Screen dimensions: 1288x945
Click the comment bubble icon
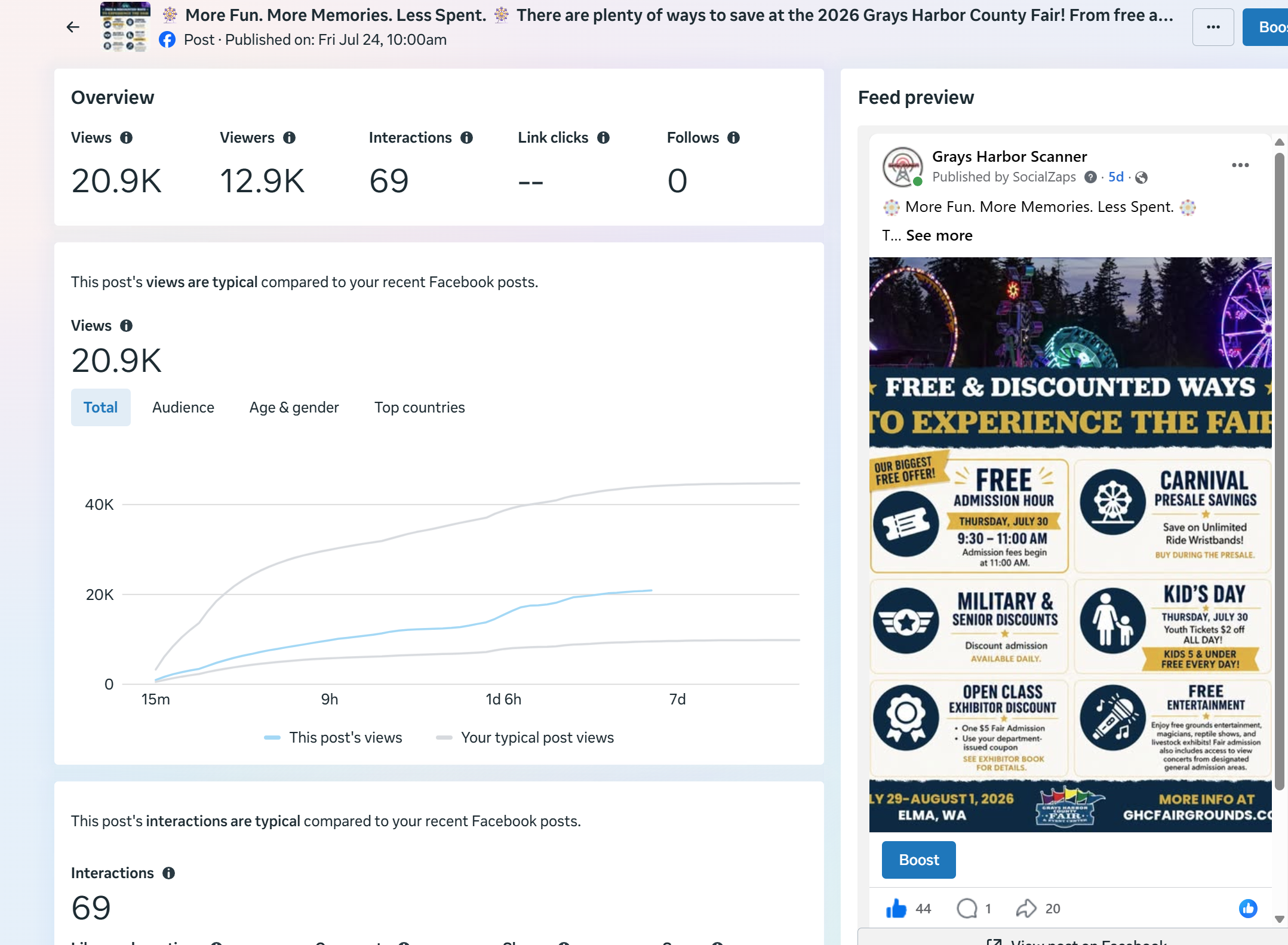click(967, 909)
